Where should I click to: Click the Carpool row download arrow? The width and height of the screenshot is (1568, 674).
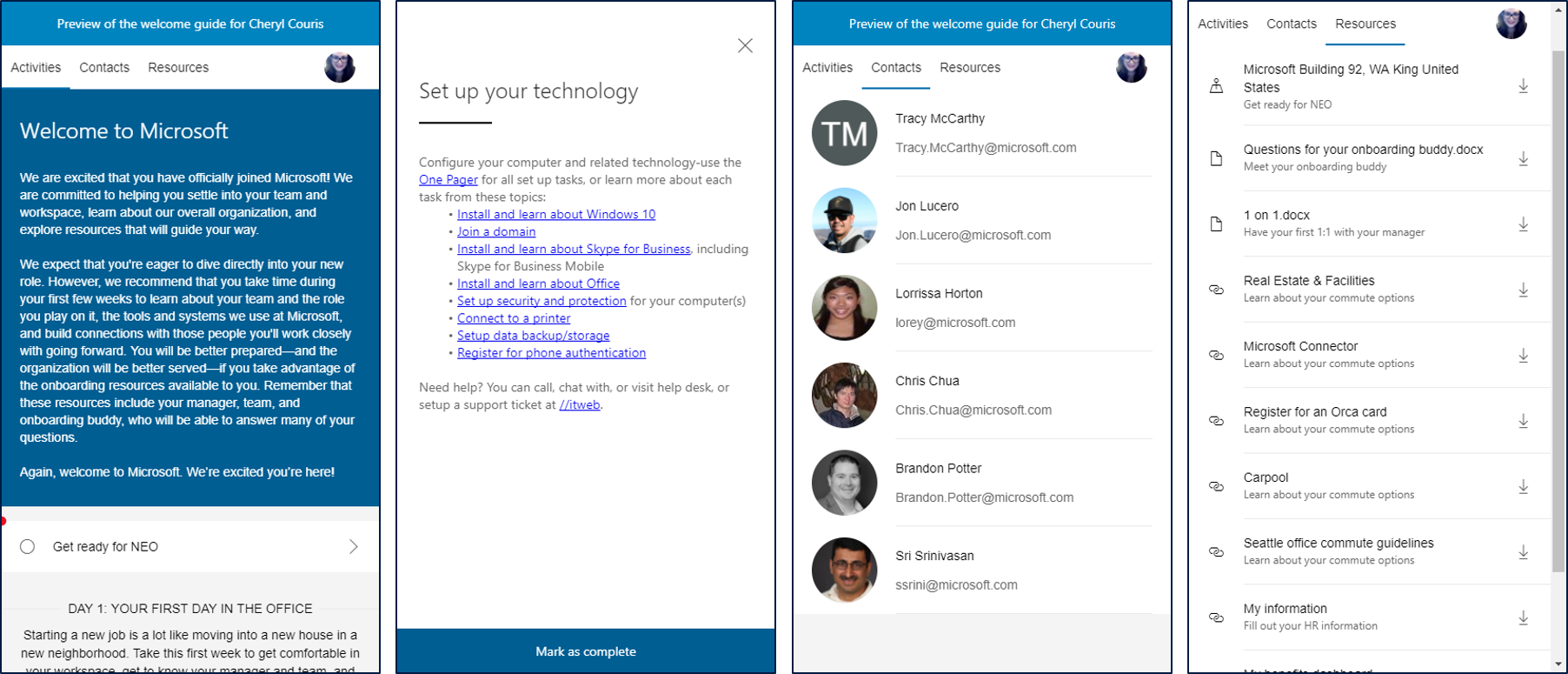pyautogui.click(x=1523, y=486)
